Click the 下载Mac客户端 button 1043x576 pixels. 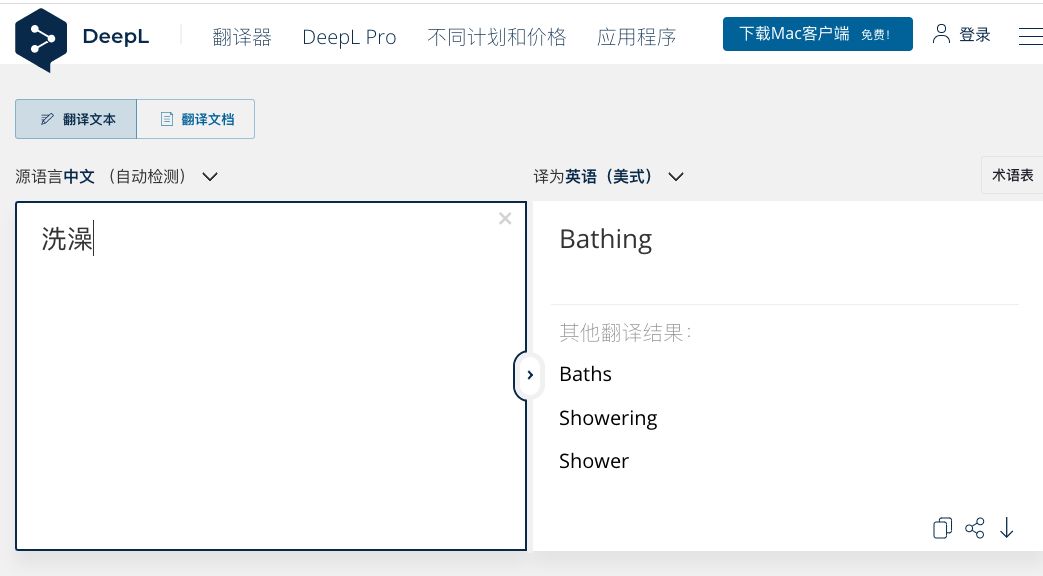pyautogui.click(x=817, y=34)
